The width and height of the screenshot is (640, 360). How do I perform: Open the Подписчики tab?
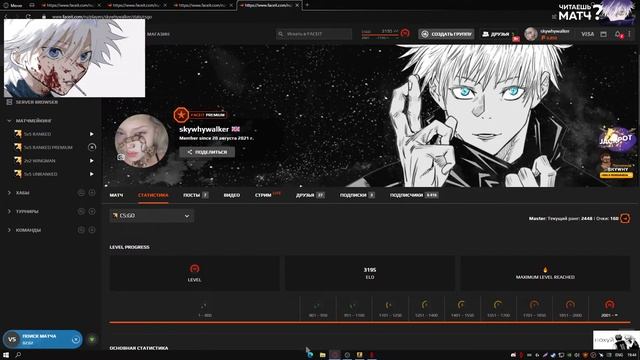[414, 195]
